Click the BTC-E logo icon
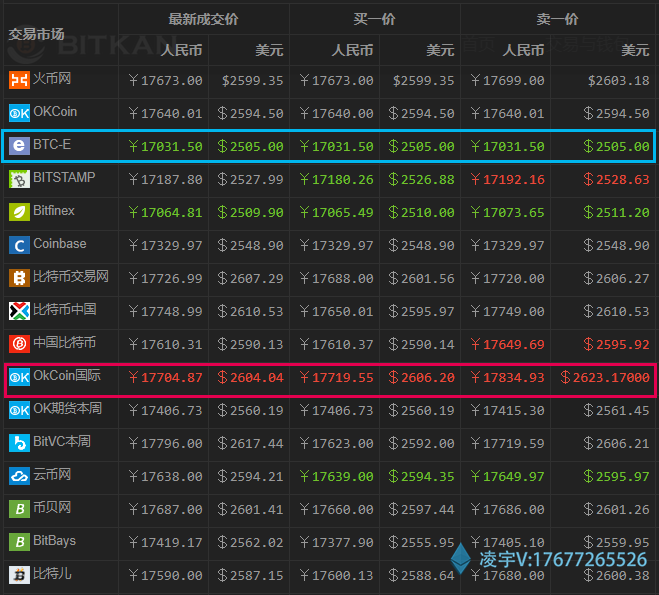Viewport: 659px width, 595px height. tap(19, 146)
